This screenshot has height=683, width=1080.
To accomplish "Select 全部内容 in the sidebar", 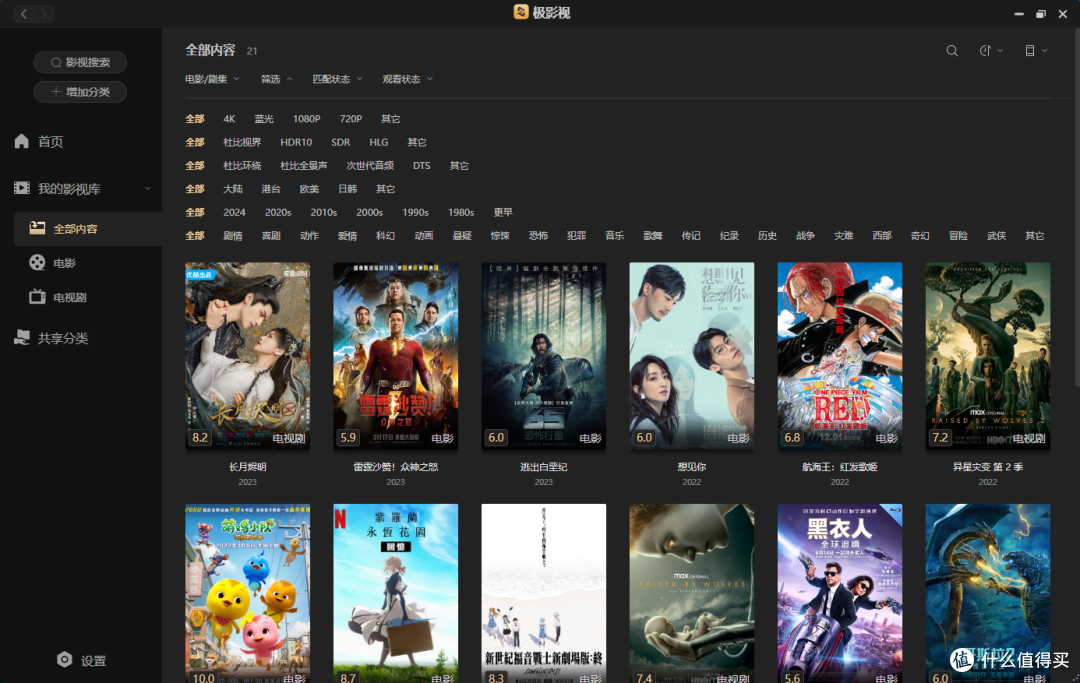I will 87,229.
